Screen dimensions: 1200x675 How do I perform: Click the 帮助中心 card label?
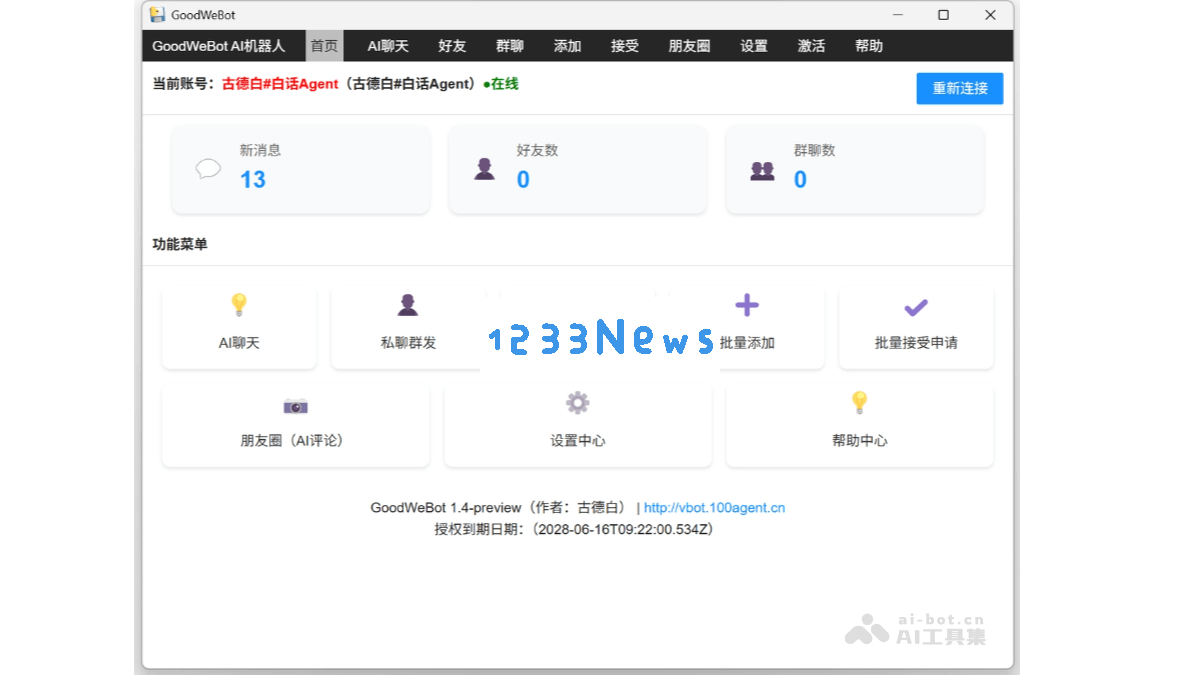point(859,441)
